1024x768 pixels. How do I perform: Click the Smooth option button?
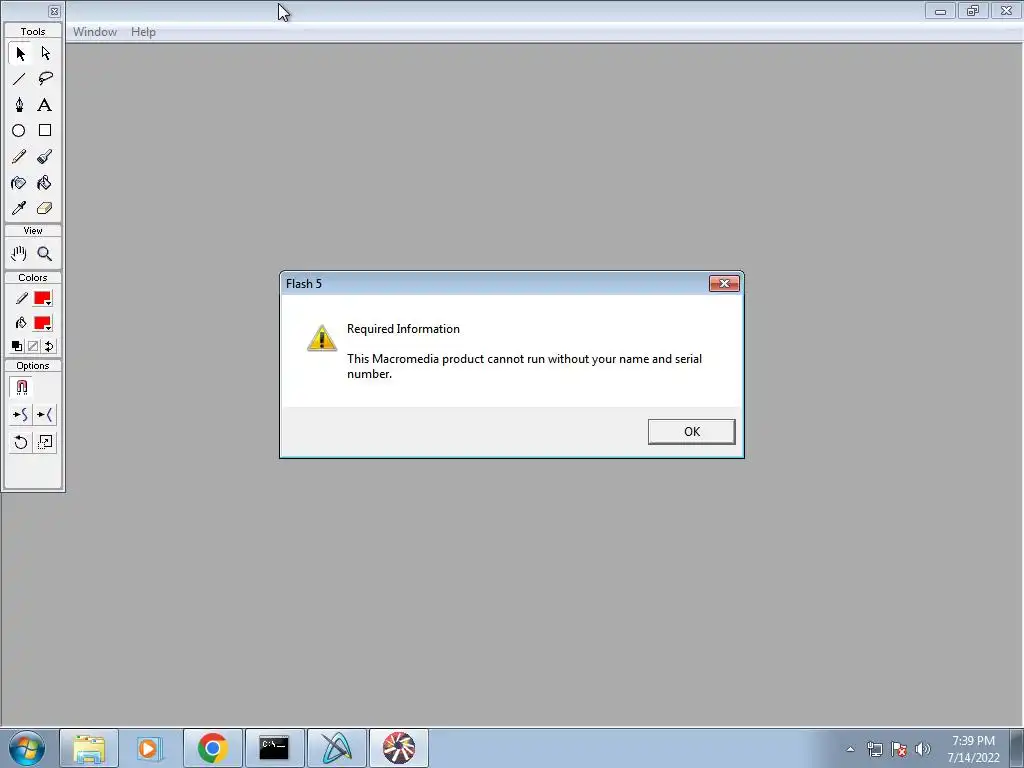pyautogui.click(x=21, y=415)
